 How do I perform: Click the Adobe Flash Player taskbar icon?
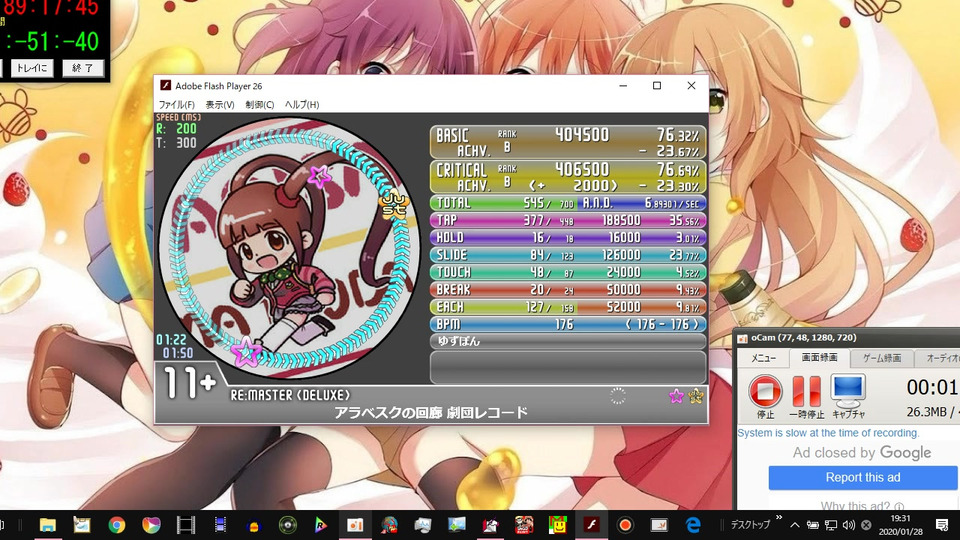(x=591, y=525)
